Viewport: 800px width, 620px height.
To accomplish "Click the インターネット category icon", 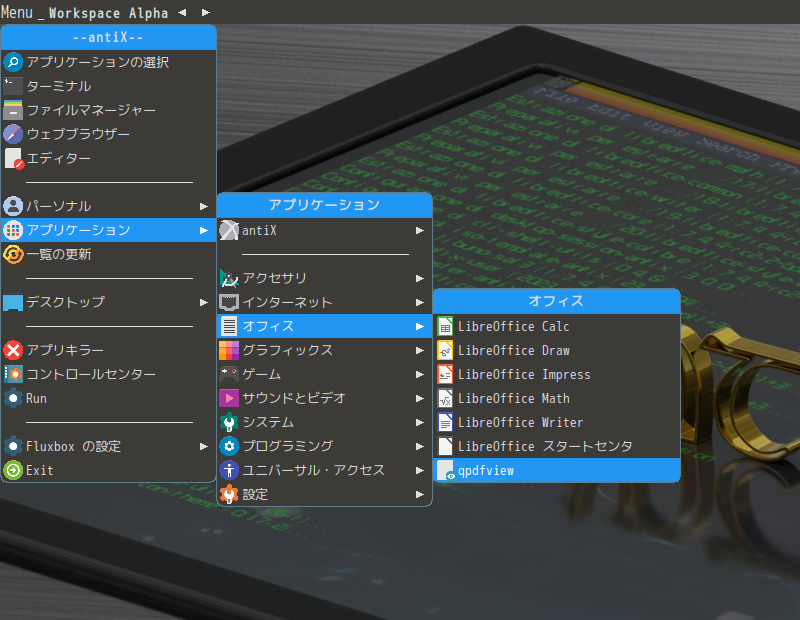I will (229, 302).
